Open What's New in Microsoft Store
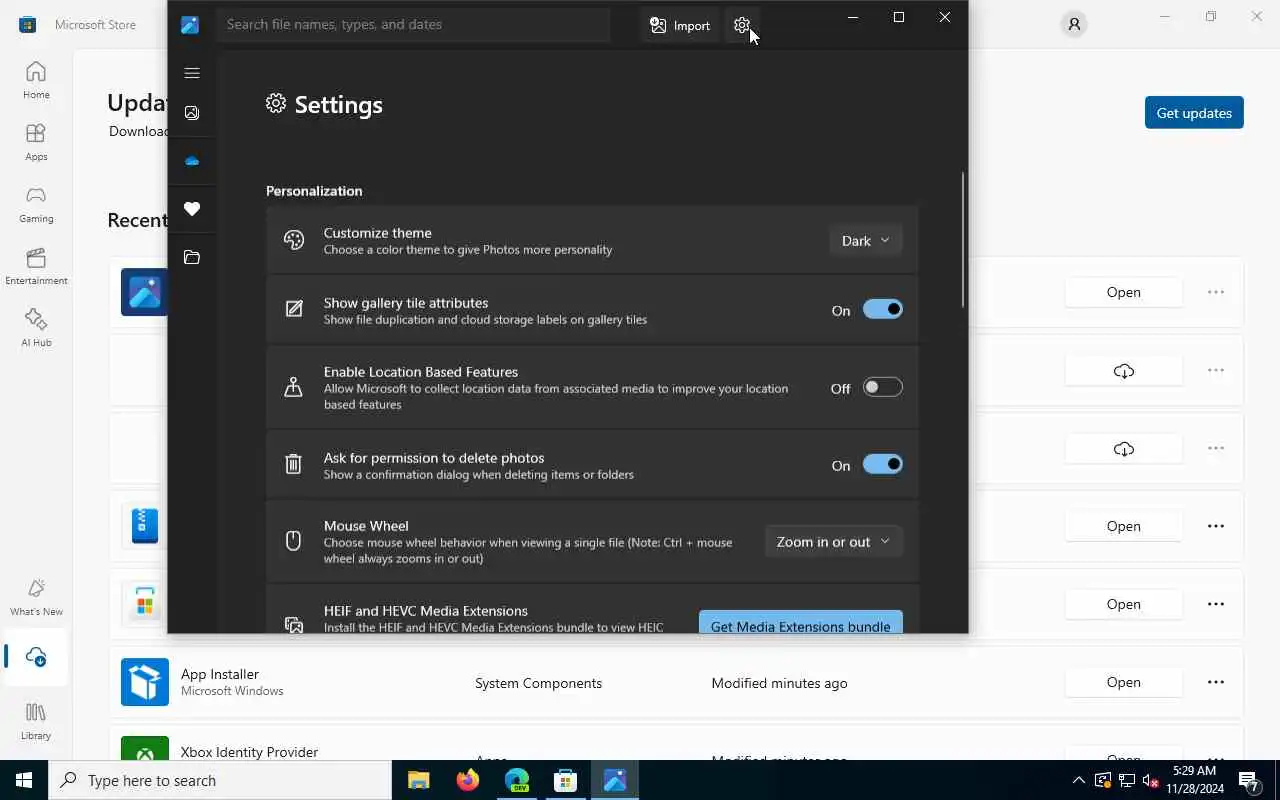1280x800 pixels. pyautogui.click(x=36, y=597)
